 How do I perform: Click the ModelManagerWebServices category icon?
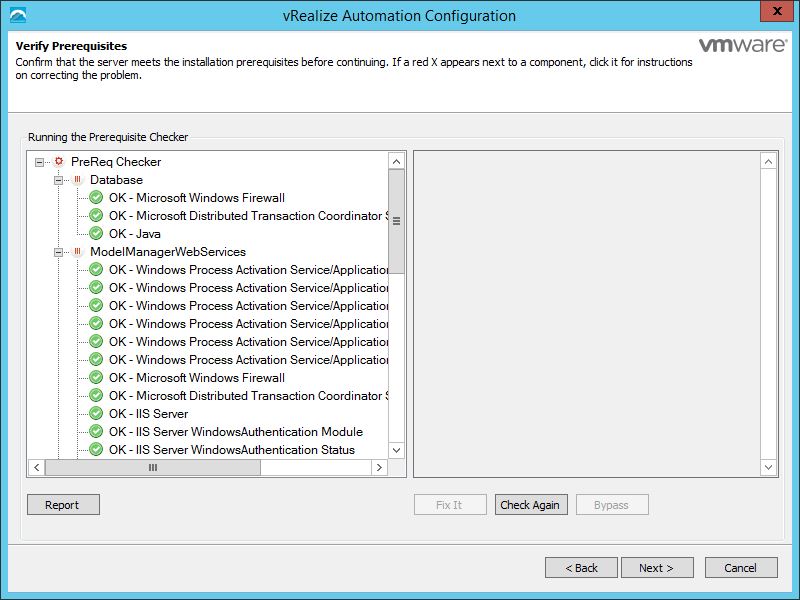pyautogui.click(x=78, y=252)
